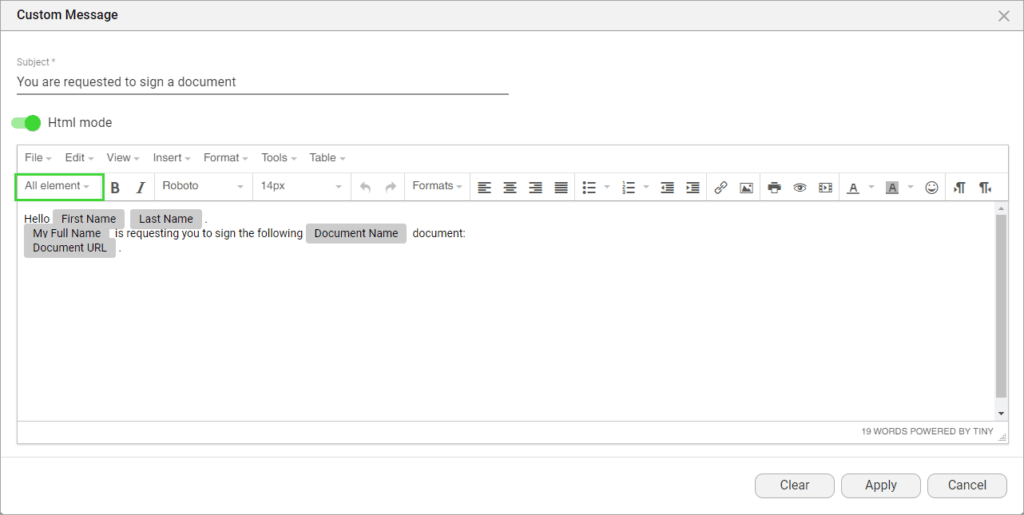
Task: Align text left
Action: pyautogui.click(x=484, y=187)
